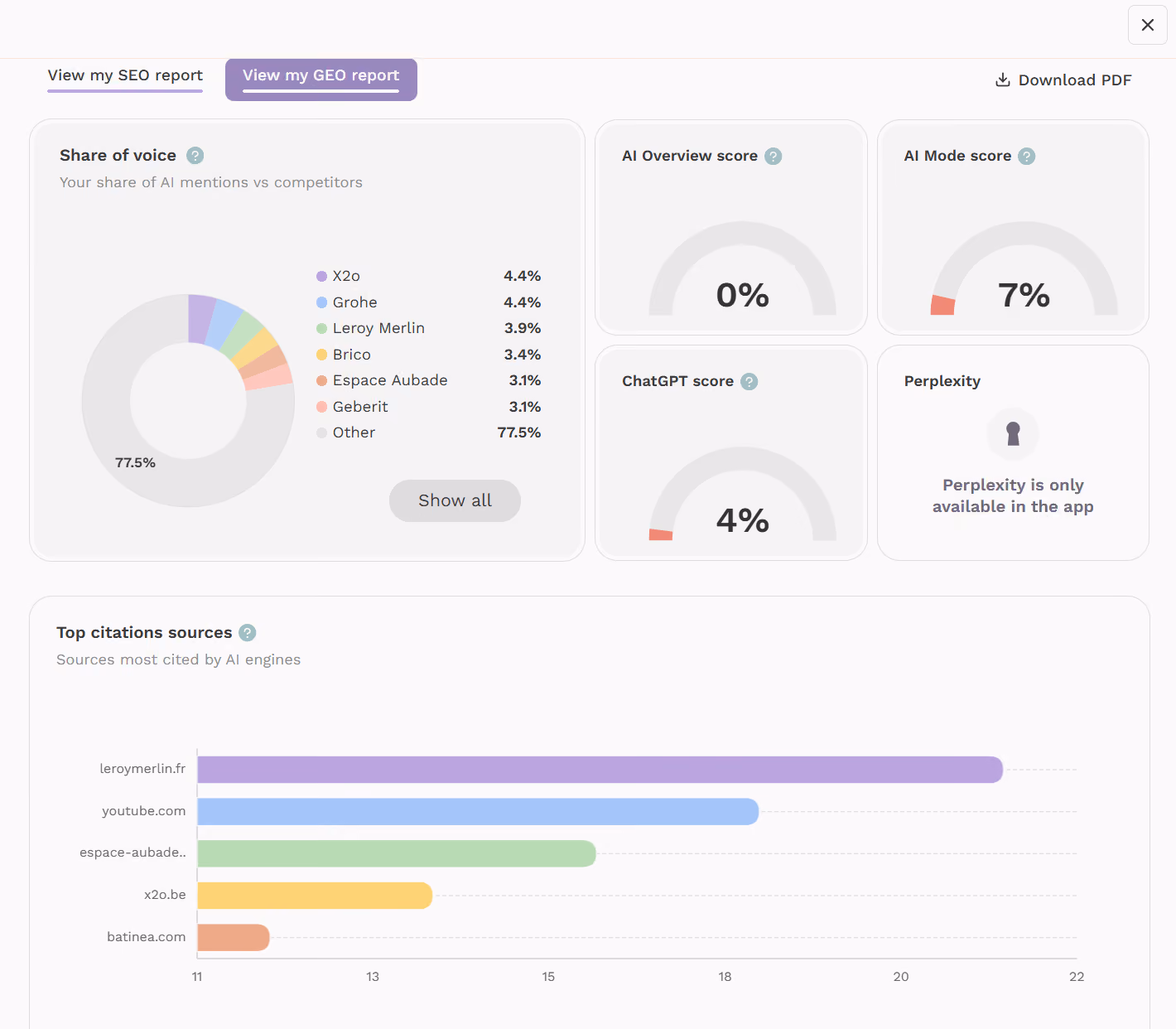Click the x2o.be axis label
Image resolution: width=1176 pixels, height=1029 pixels.
165,895
